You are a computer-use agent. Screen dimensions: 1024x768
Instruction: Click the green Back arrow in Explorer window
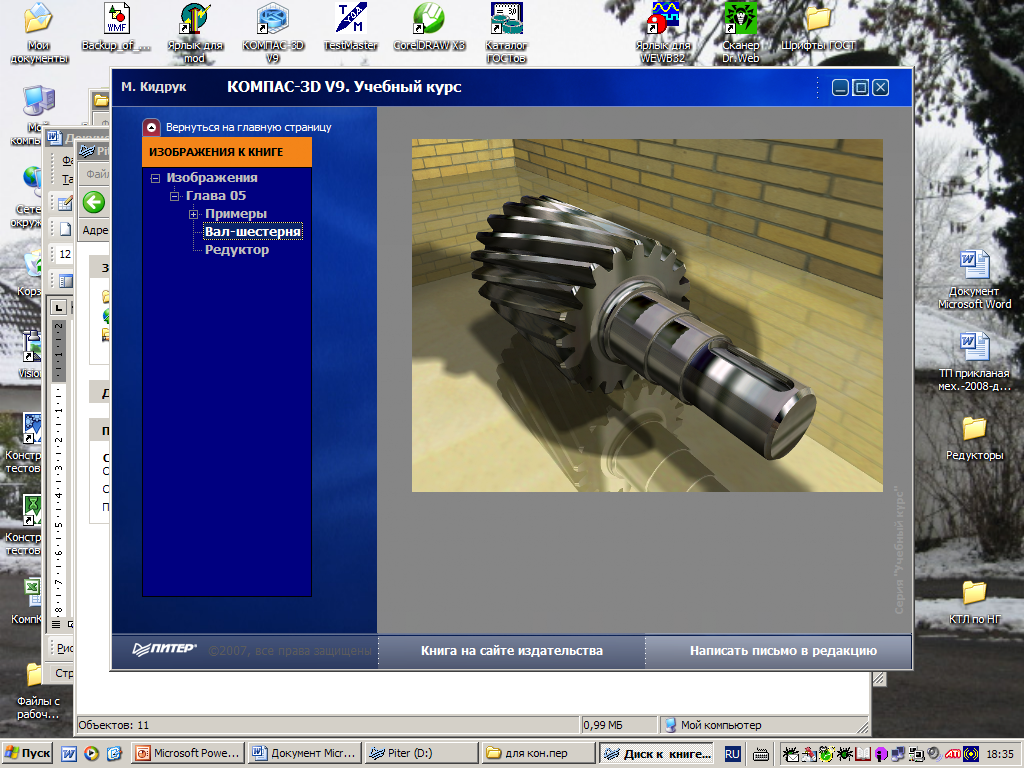(x=94, y=202)
